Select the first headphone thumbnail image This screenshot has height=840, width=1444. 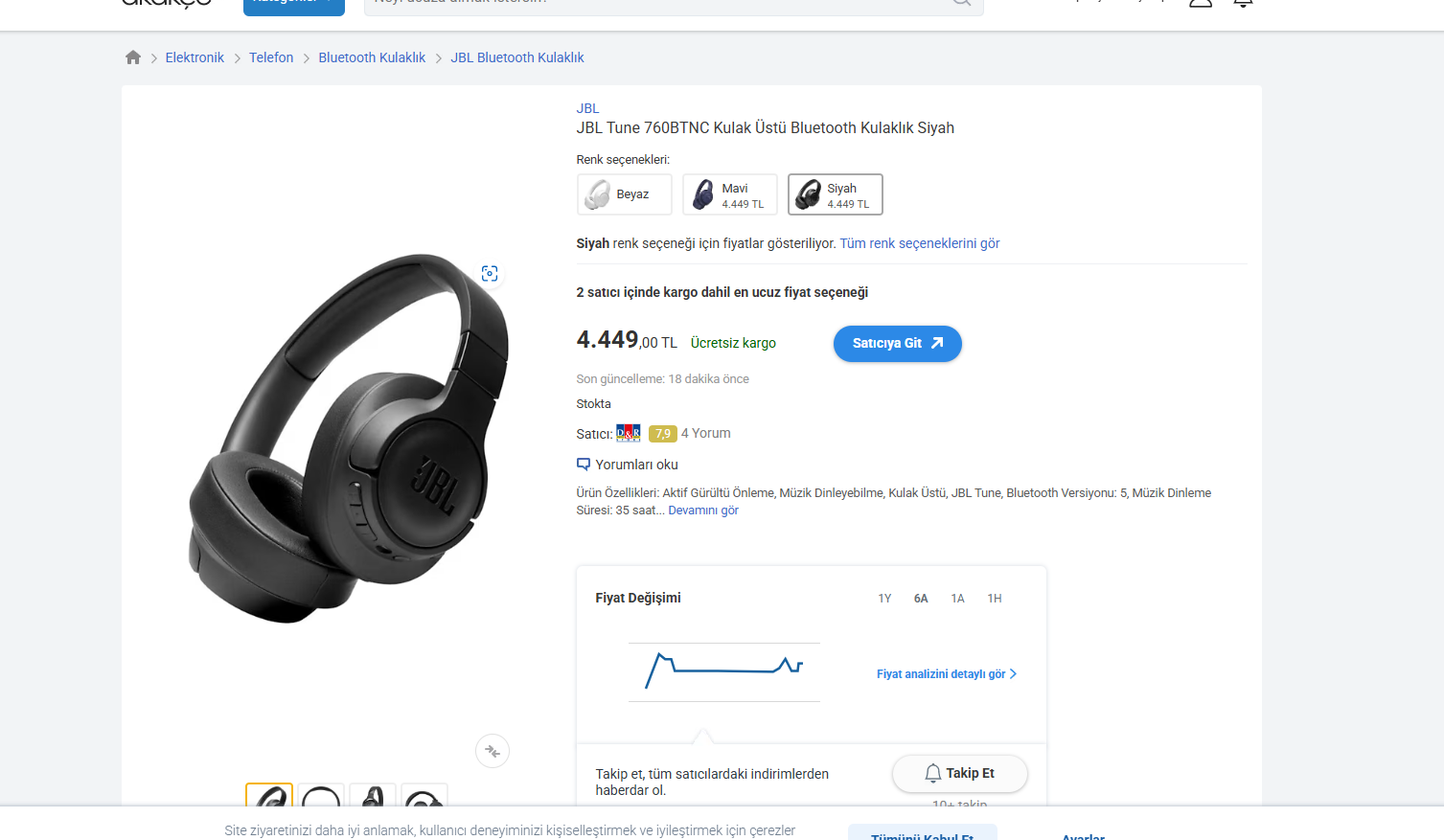[269, 795]
